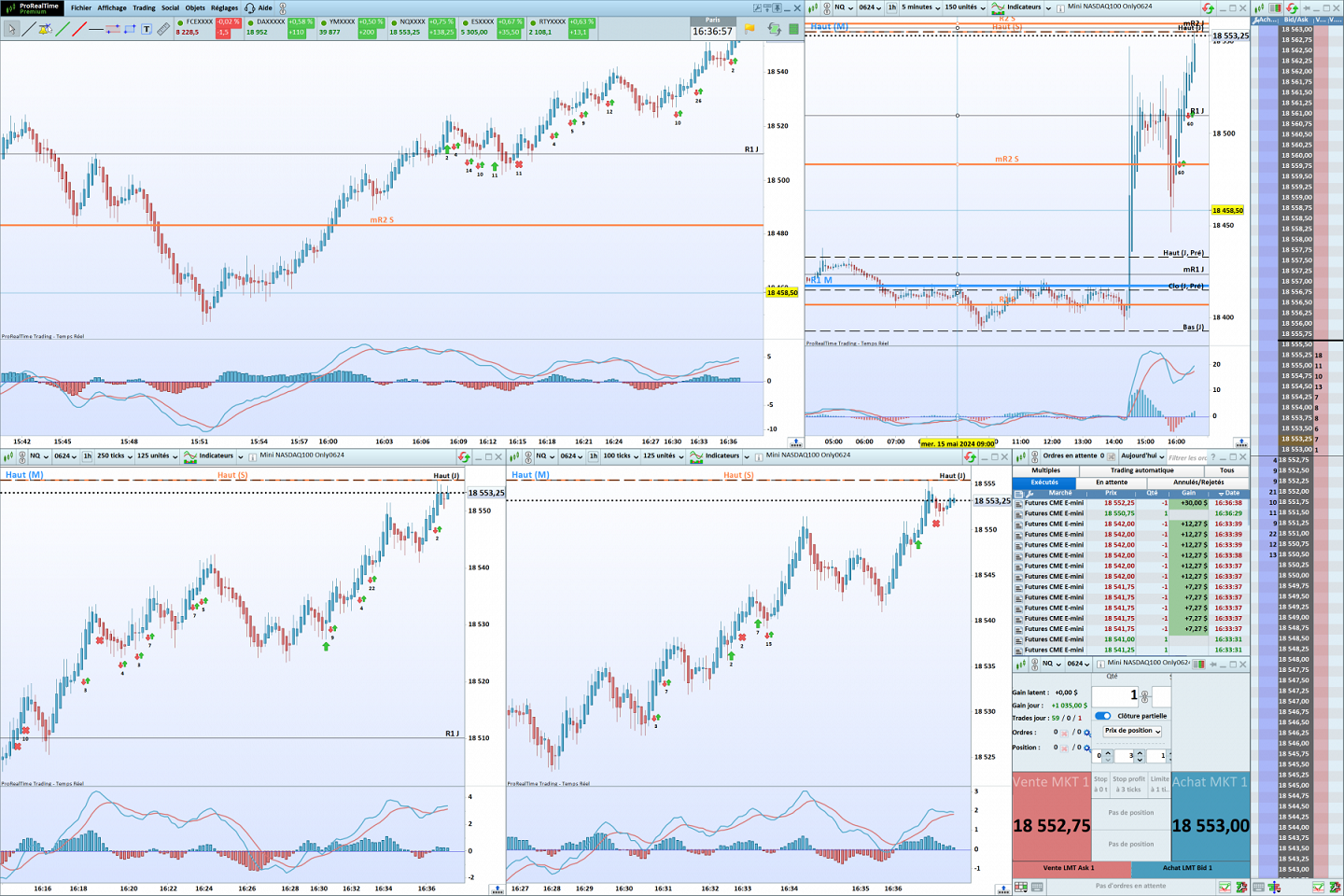Click the yellow flag icon
Viewport: 1344px width, 896px height.
749,29
